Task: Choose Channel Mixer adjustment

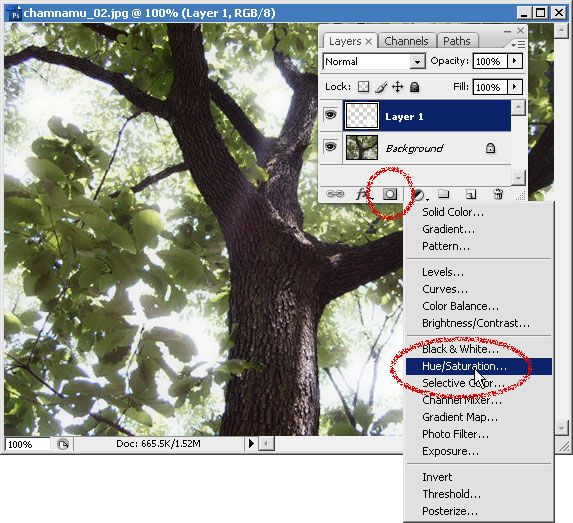Action: (478, 400)
